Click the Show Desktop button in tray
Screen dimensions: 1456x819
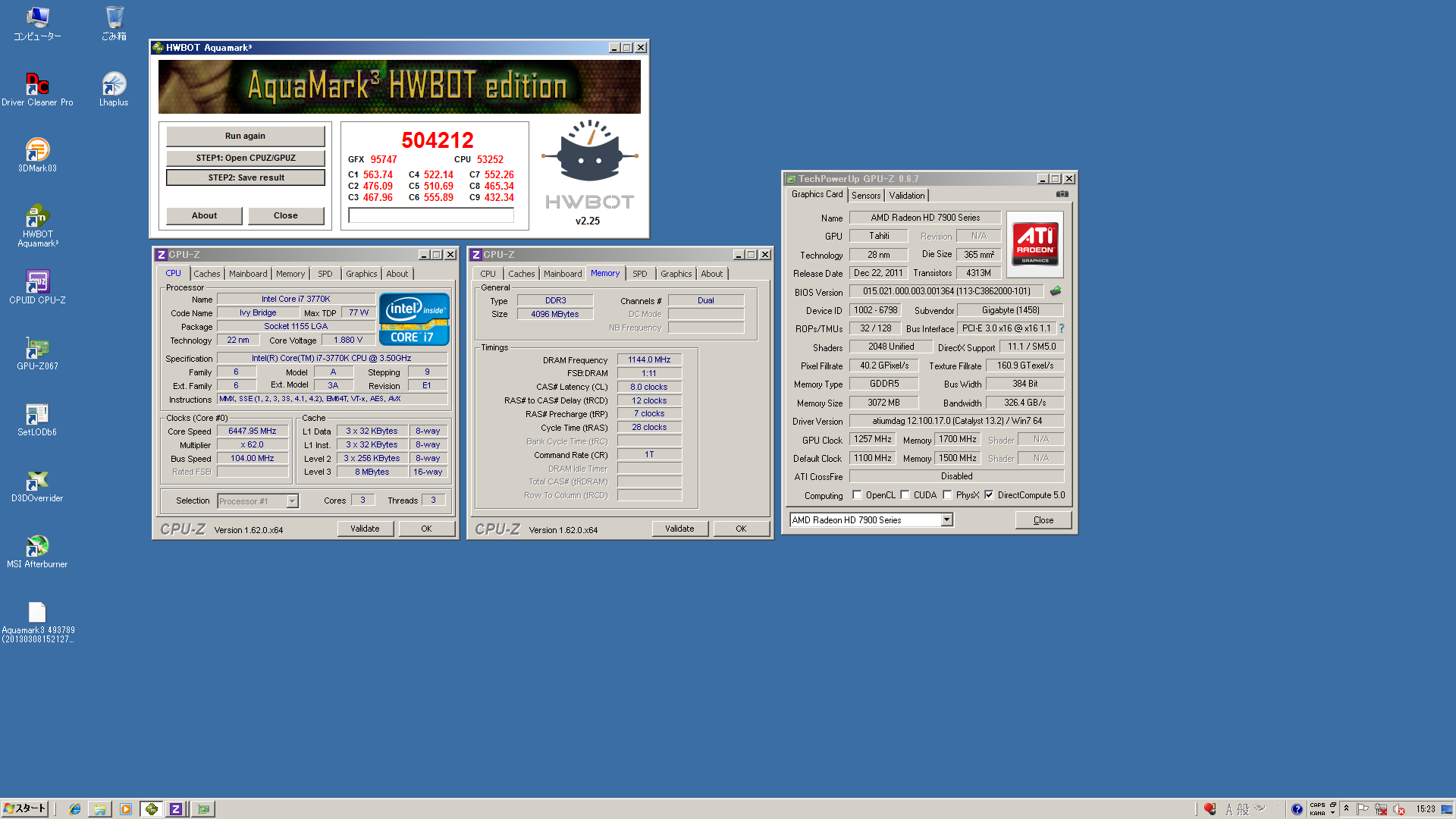coord(1448,809)
